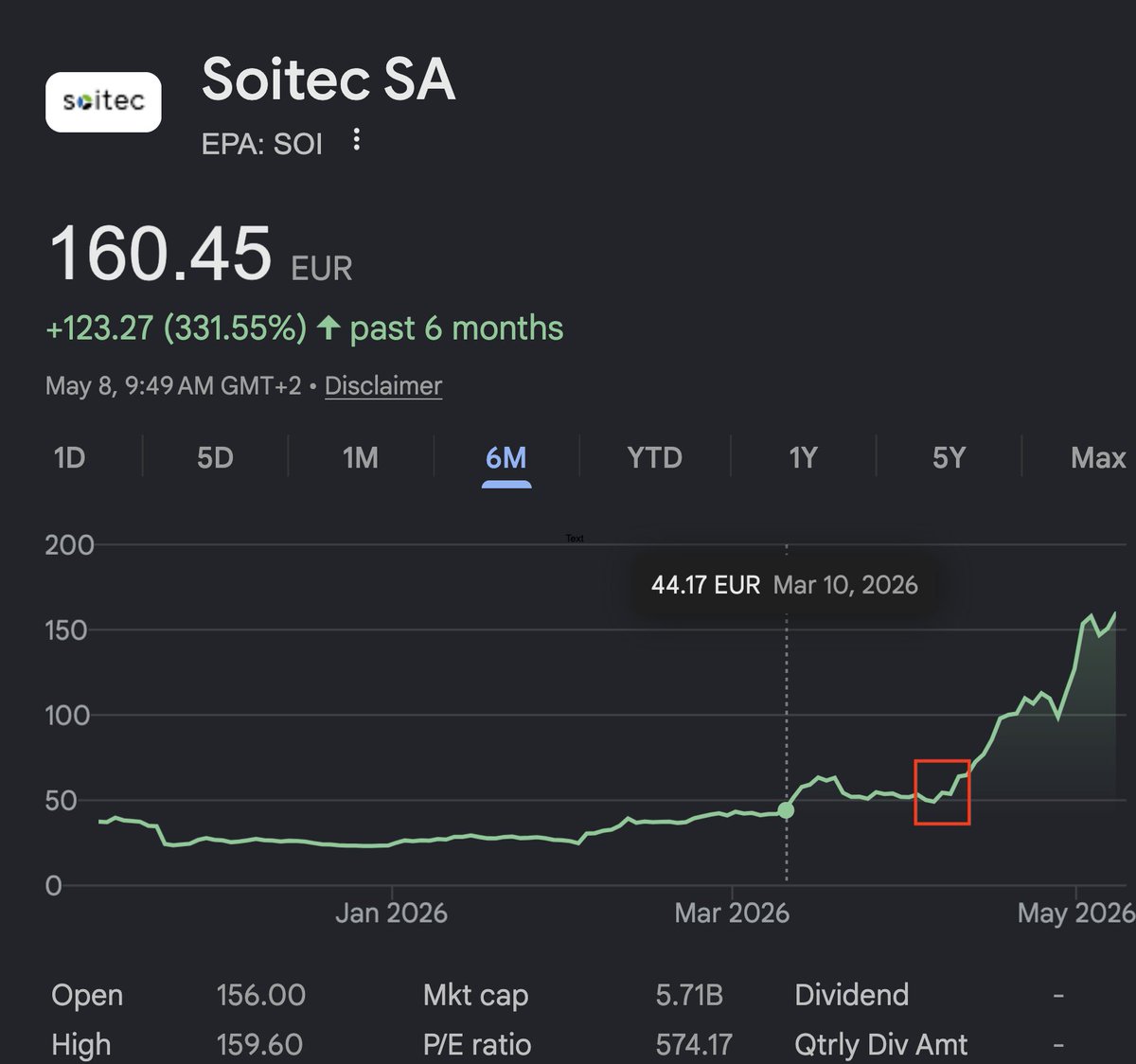Switch chart to Max range
Image resolution: width=1136 pixels, height=1064 pixels.
[1098, 458]
